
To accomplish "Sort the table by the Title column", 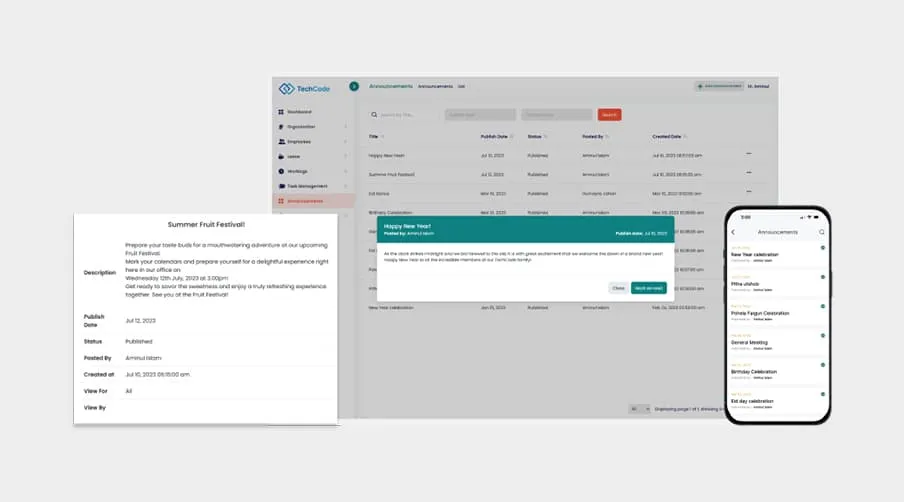I will pos(376,137).
